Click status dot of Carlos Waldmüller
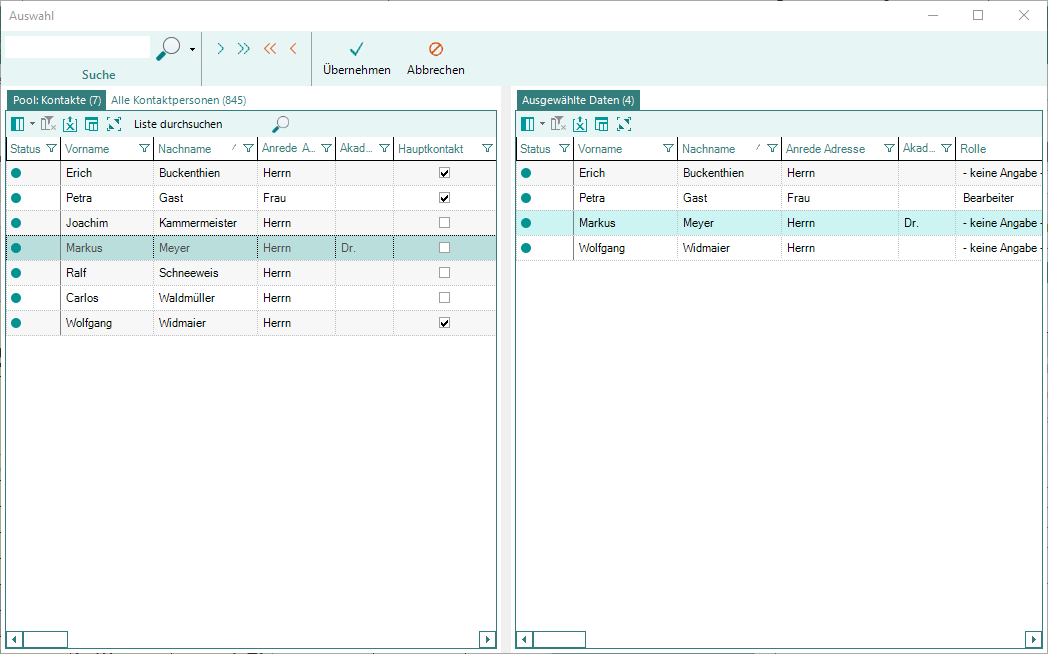Screen dimensions: 1048x654 click(16, 298)
